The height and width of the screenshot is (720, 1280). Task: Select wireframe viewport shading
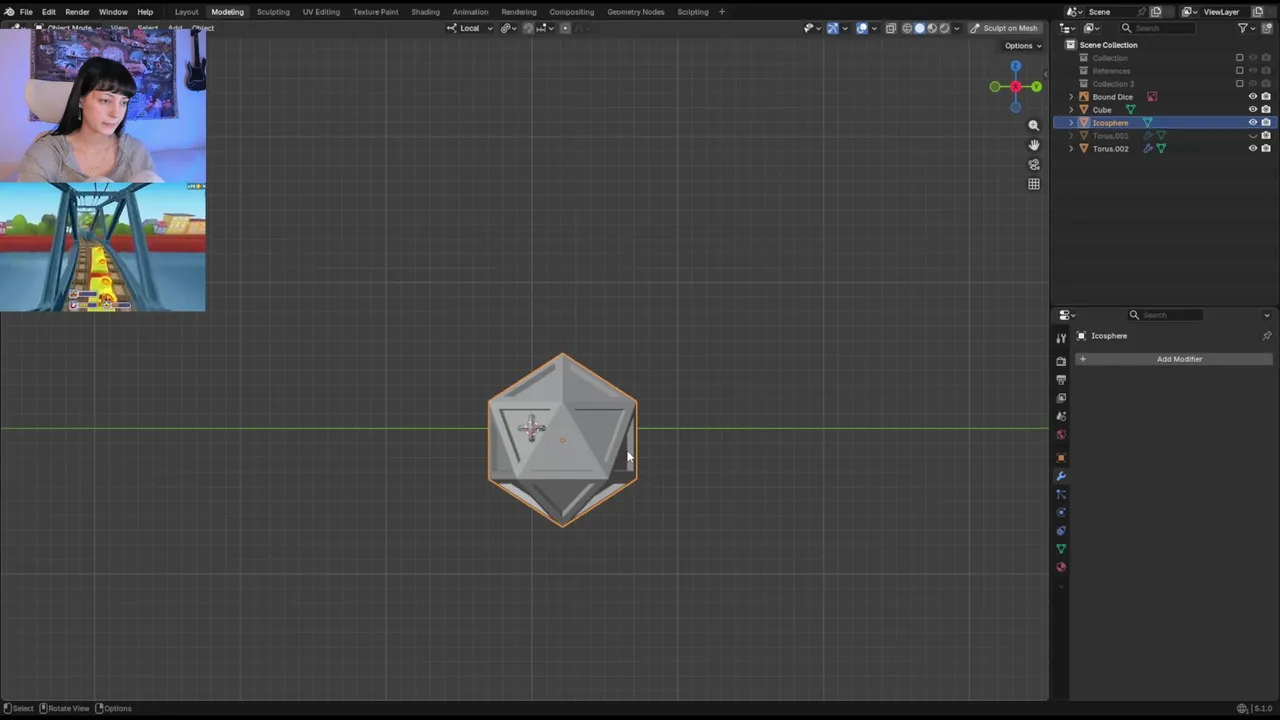coord(907,28)
